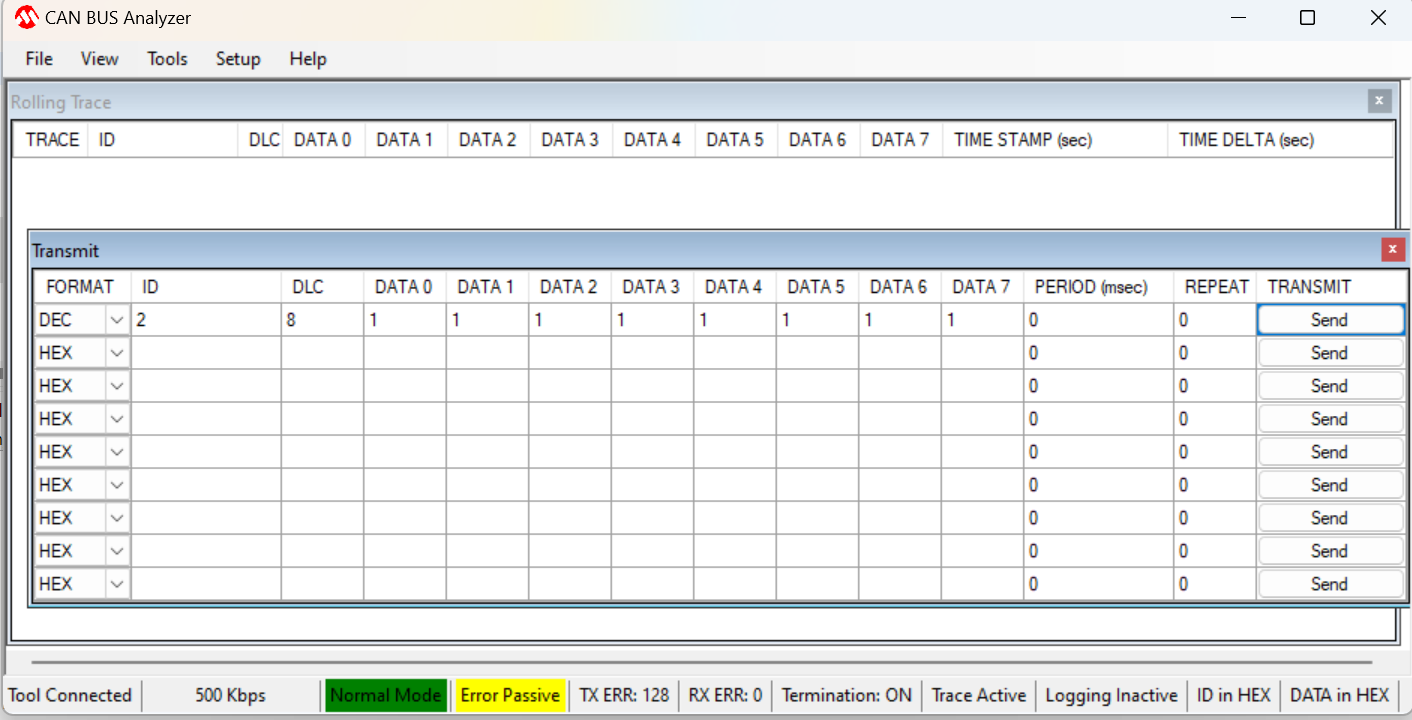Click the TIME DELTA (sec) column header
This screenshot has height=720, width=1412.
click(x=1280, y=140)
